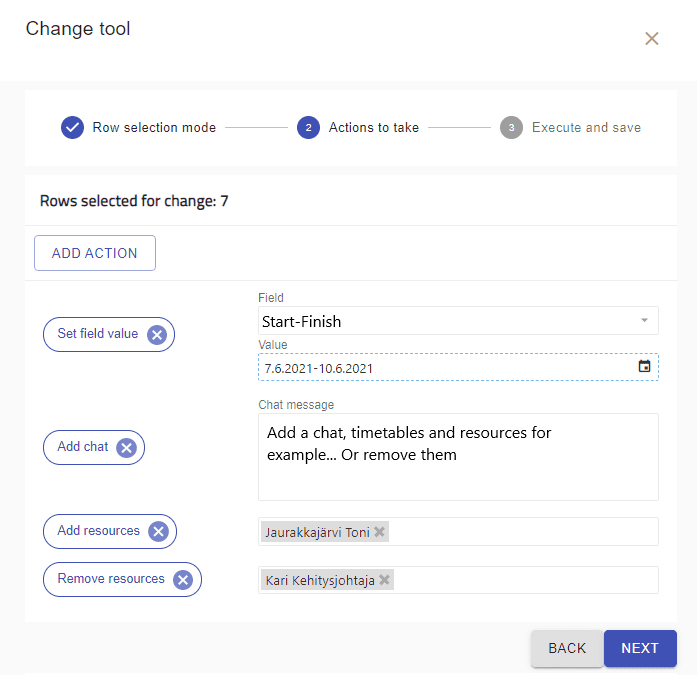Focus the date range value field

click(x=458, y=367)
